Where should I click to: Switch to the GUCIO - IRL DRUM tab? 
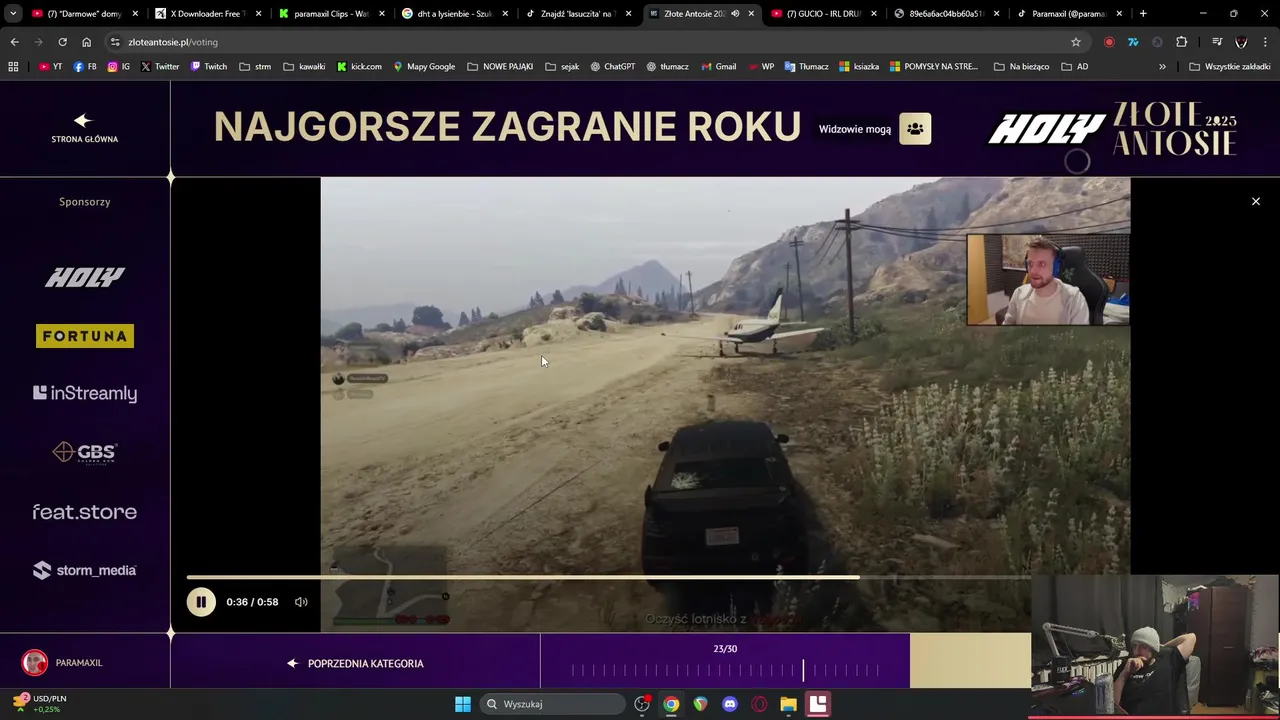click(x=822, y=14)
